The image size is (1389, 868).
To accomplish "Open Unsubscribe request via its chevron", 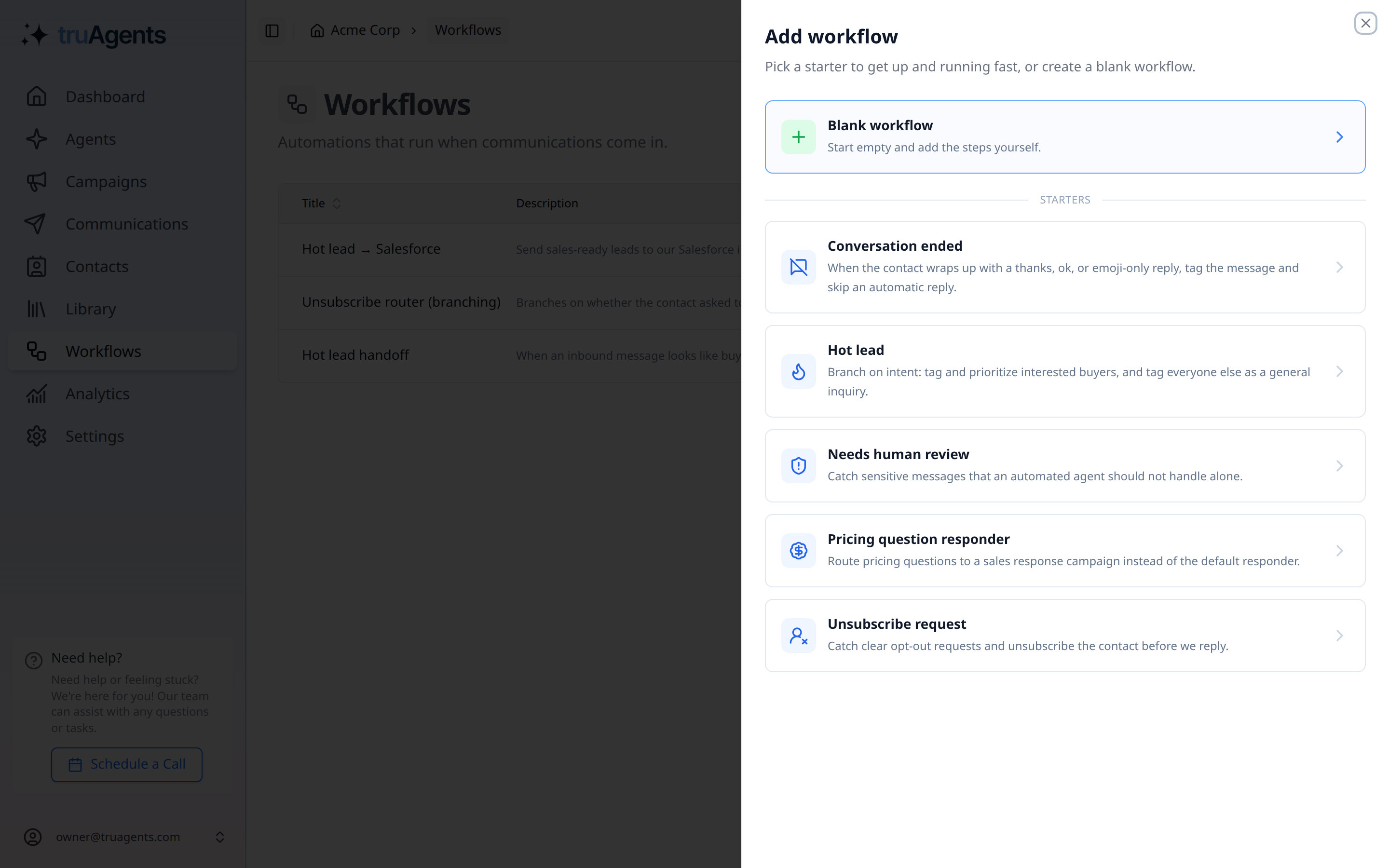I will (x=1339, y=636).
